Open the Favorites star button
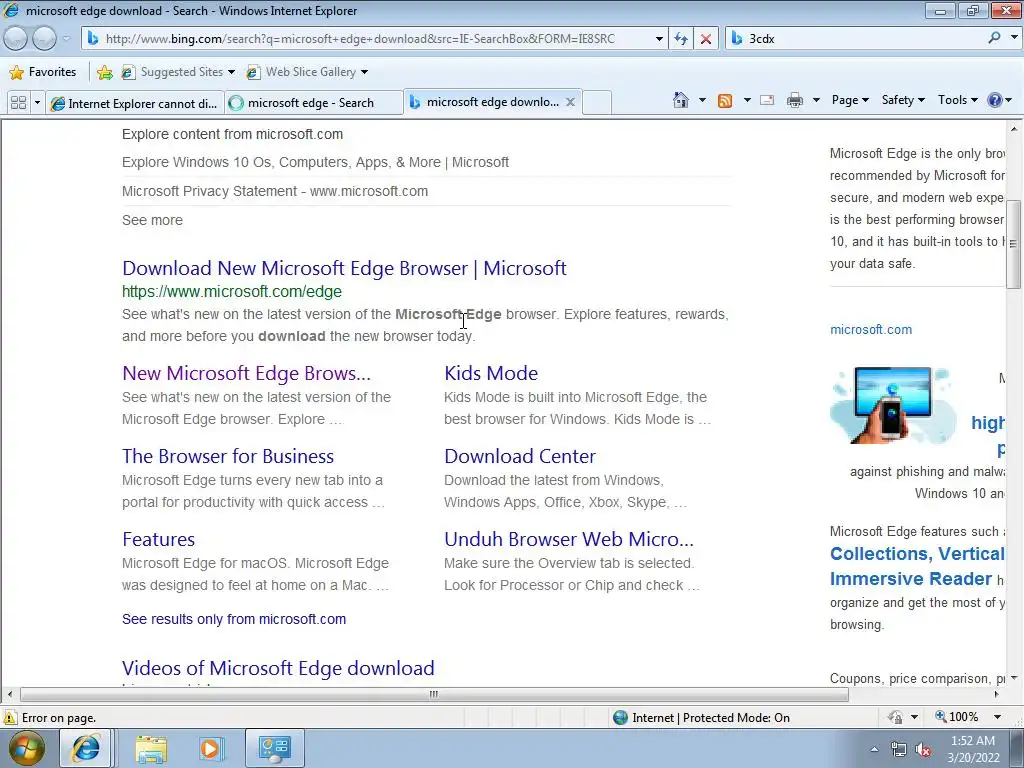Screen dimensions: 1024x768 click(44, 72)
